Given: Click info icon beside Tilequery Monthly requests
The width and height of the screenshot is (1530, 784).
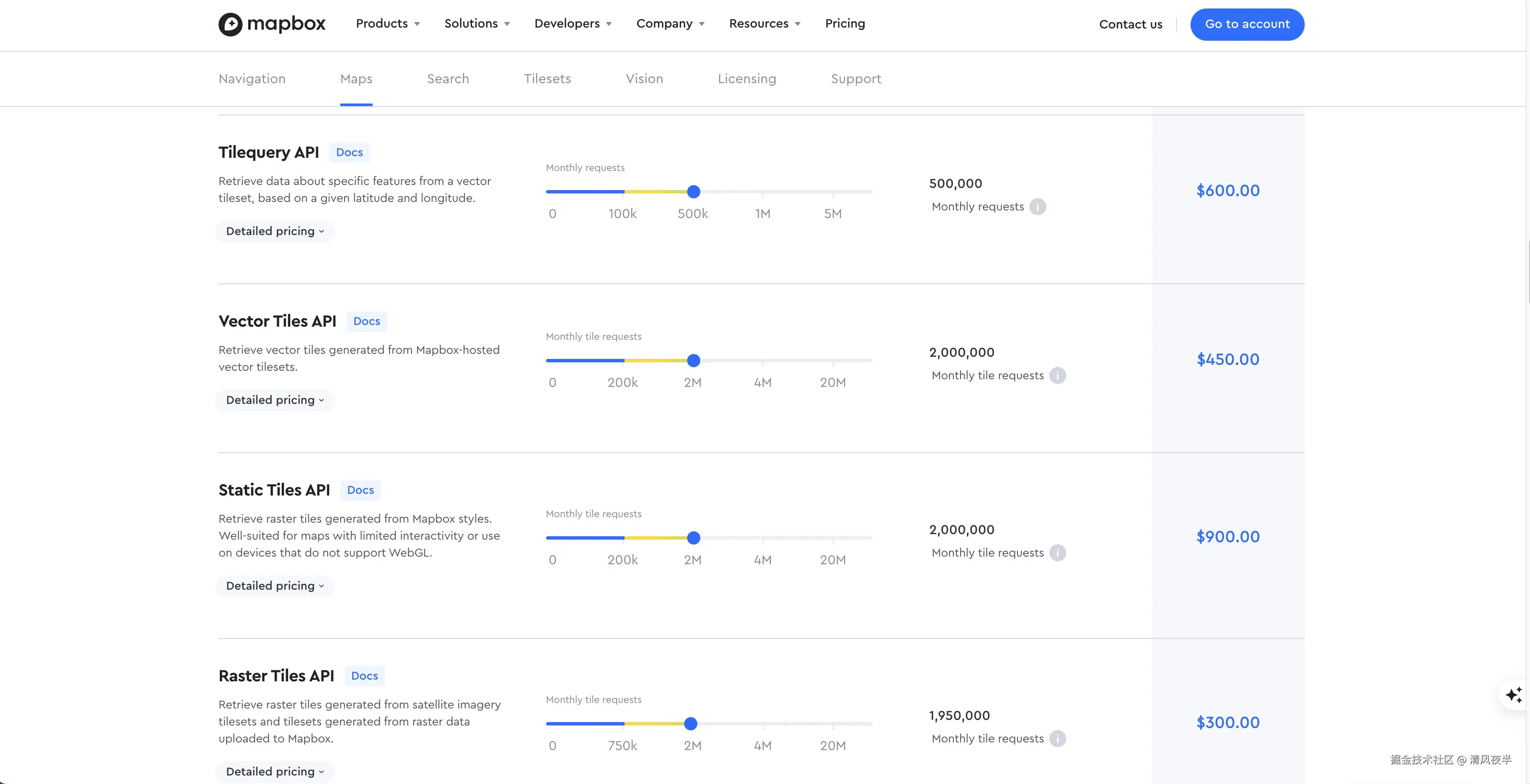Looking at the screenshot, I should [x=1037, y=207].
